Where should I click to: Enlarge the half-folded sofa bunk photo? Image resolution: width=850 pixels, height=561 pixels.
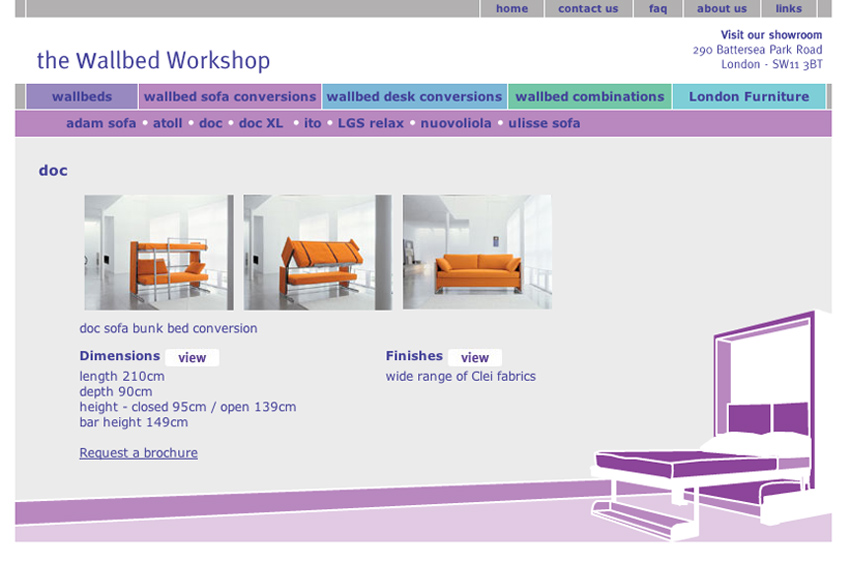click(318, 253)
